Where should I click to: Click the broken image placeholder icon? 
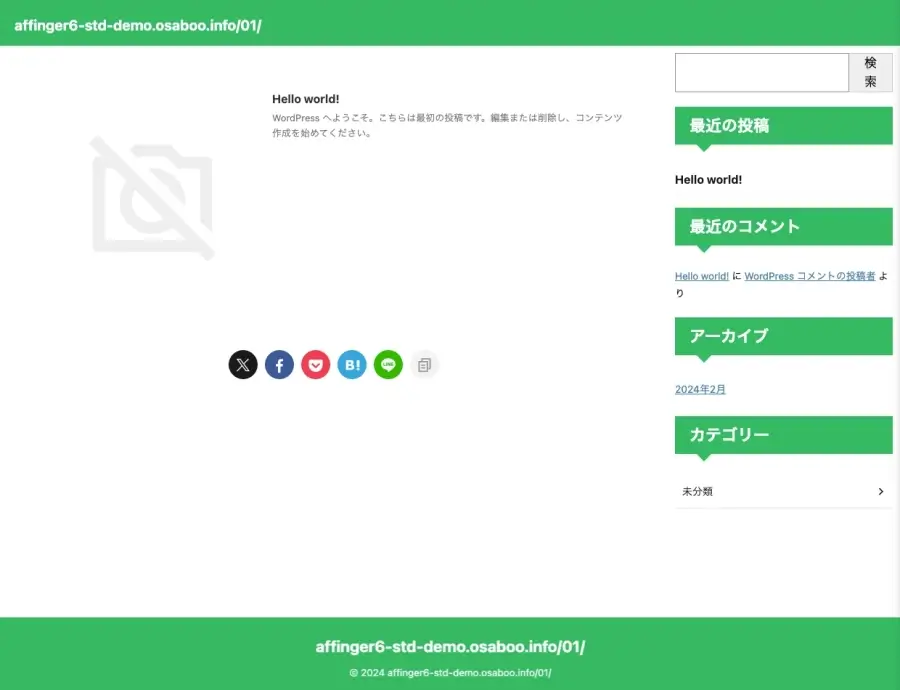pyautogui.click(x=152, y=197)
